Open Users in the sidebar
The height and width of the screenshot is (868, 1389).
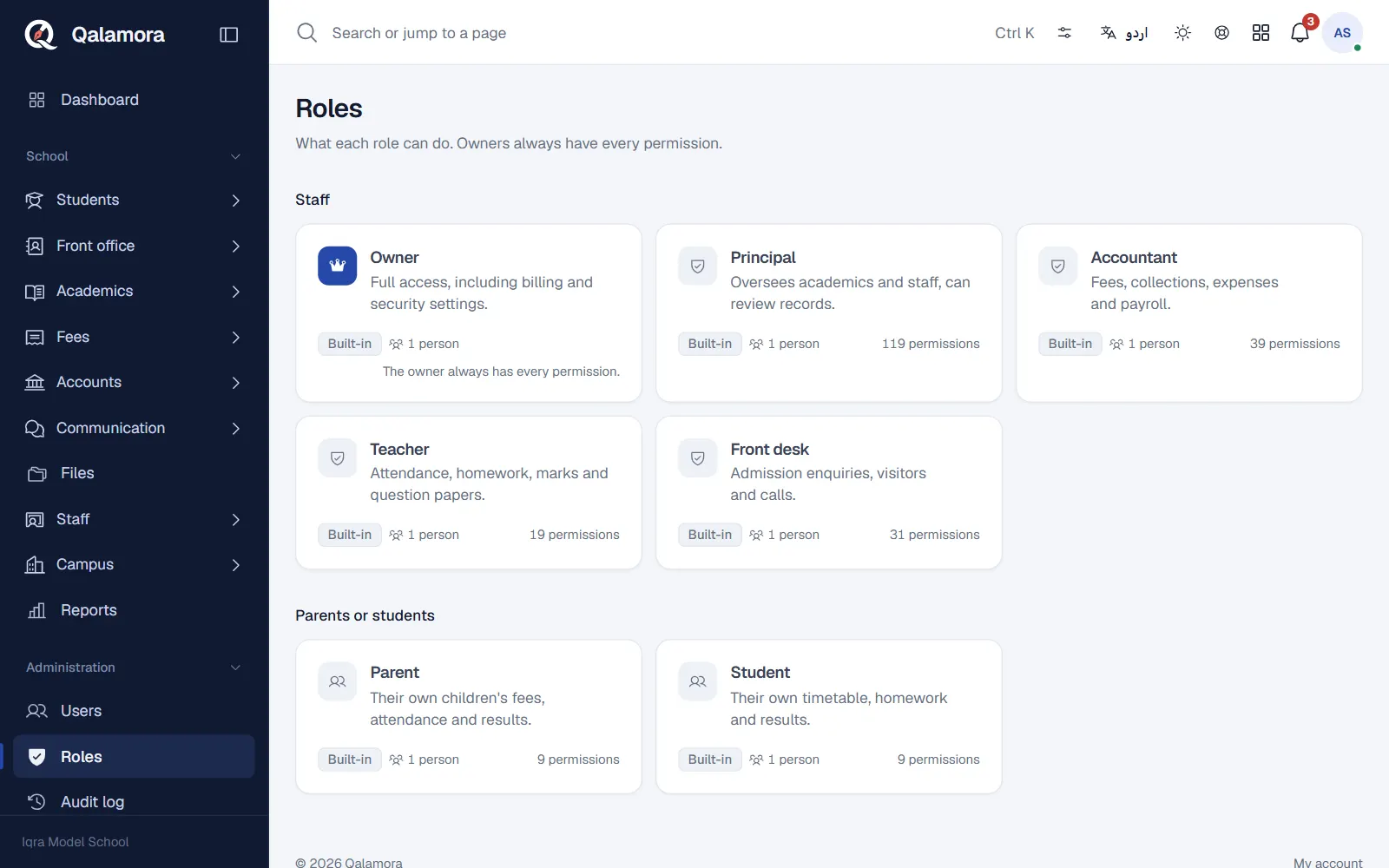coord(134,711)
